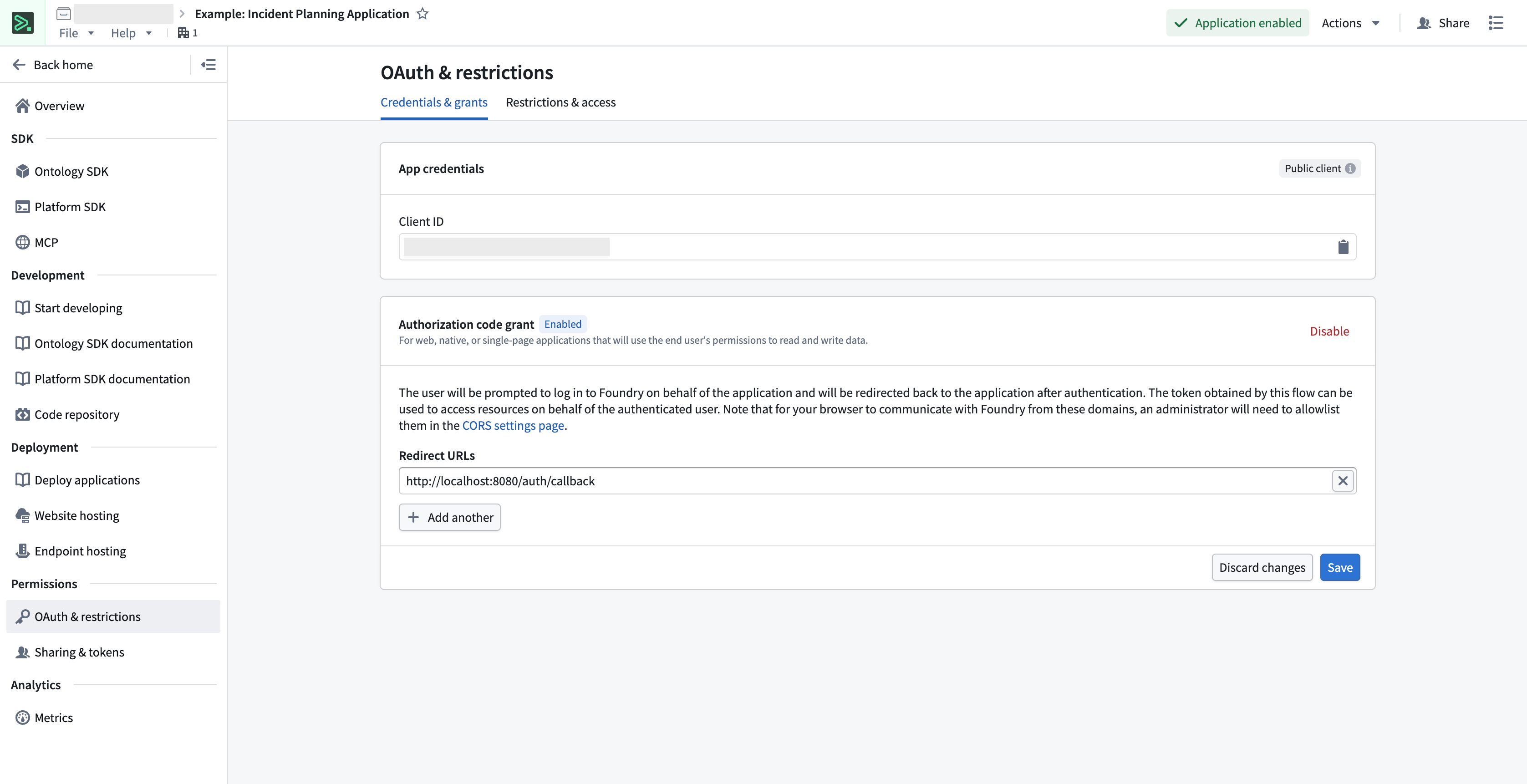1527x784 pixels.
Task: Click the Enabled tag next to Authorization code grant
Action: [563, 324]
